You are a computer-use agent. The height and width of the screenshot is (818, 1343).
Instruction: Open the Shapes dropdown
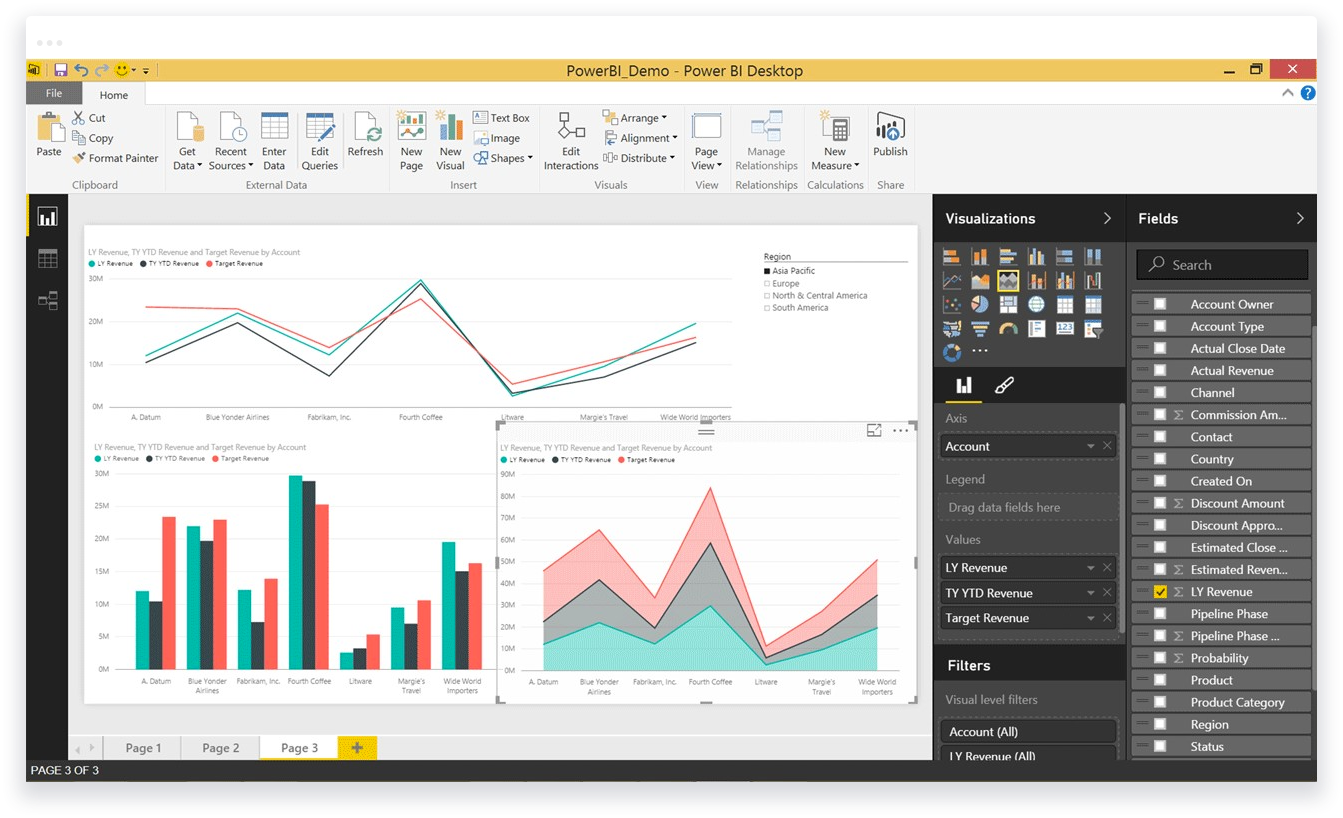(504, 158)
